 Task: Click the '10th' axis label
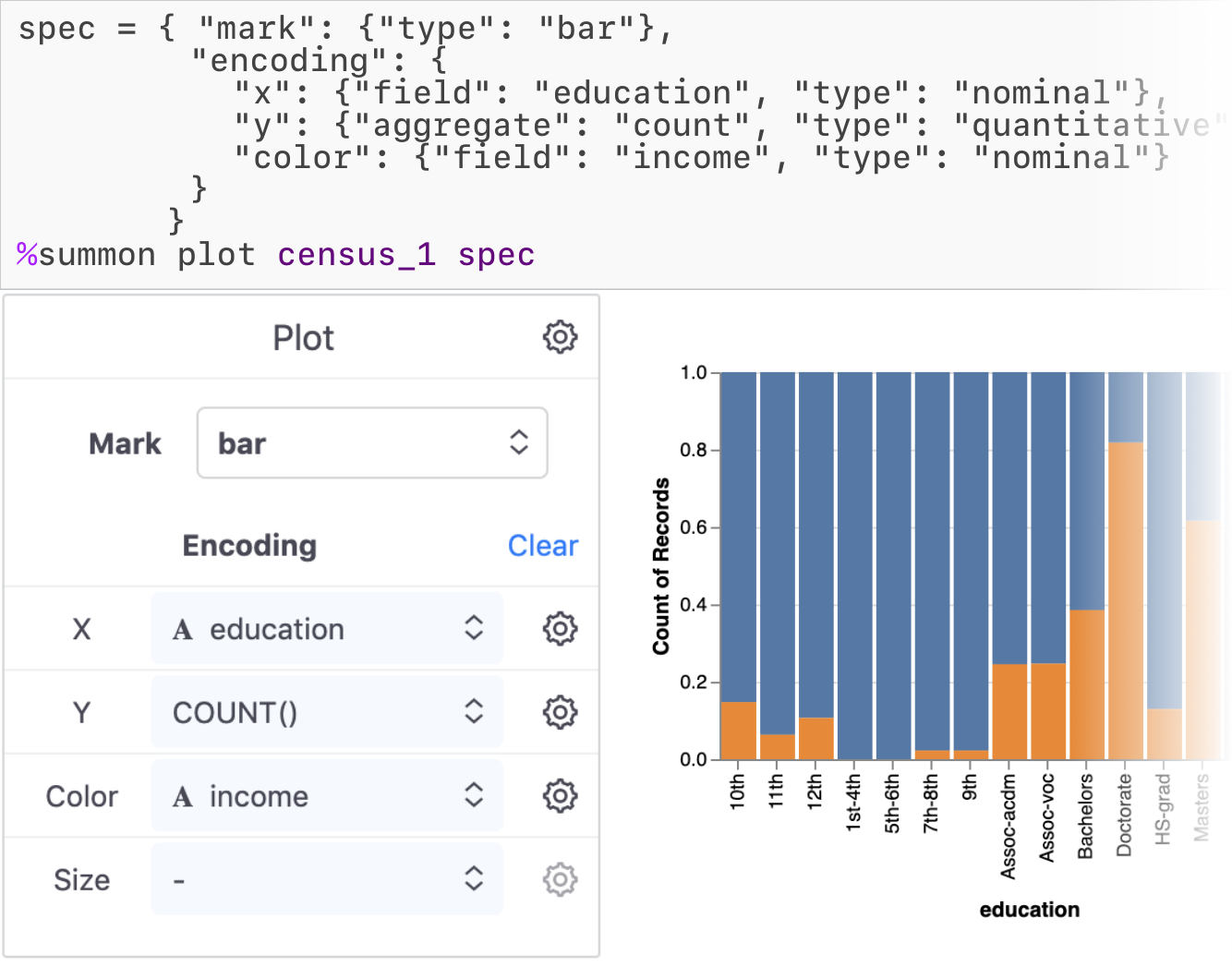737,792
